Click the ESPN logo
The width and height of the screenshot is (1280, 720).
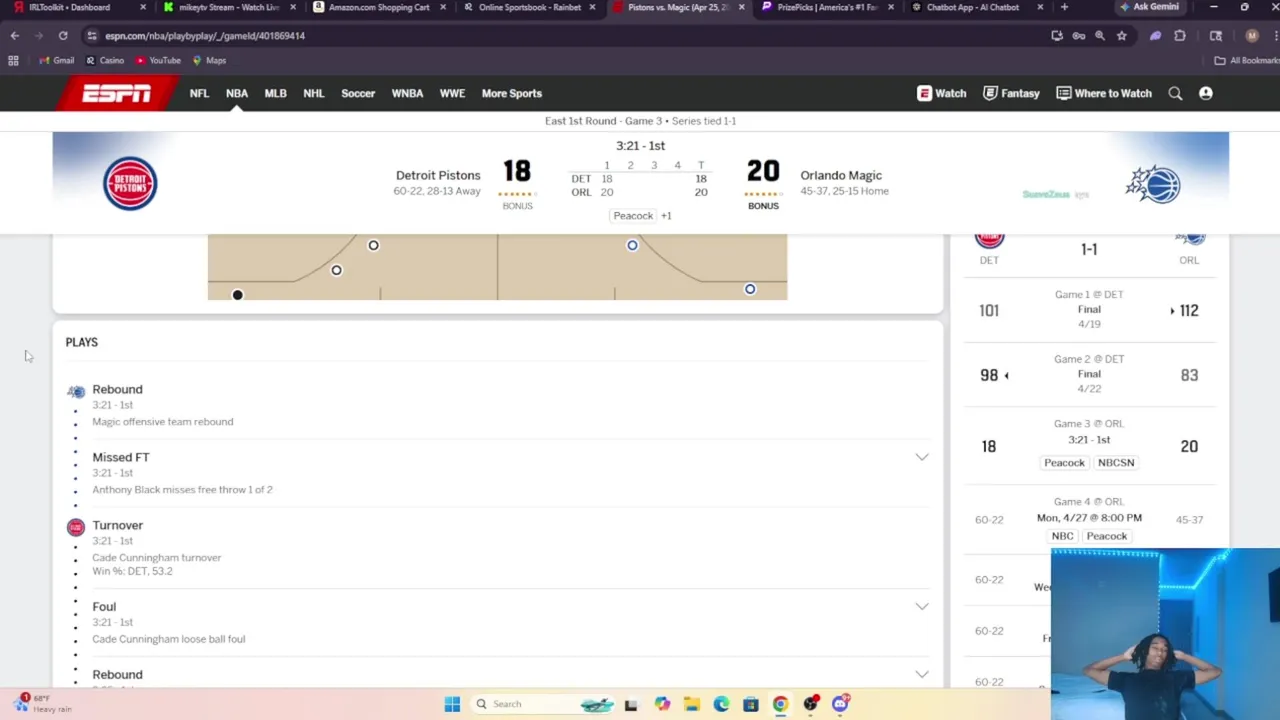coord(117,93)
